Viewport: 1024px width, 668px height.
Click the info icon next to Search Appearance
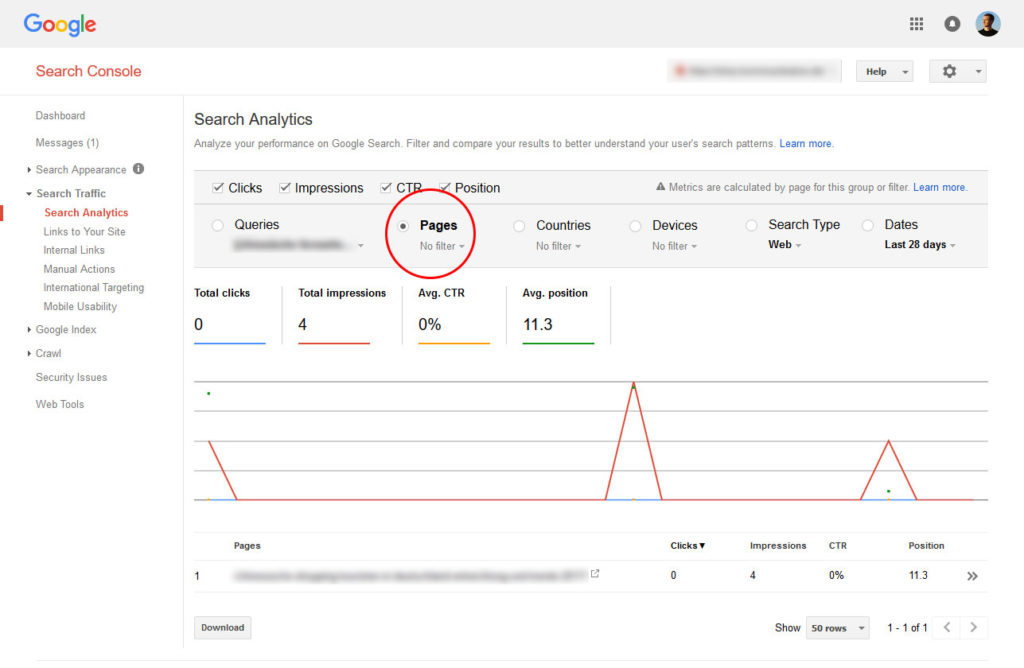tap(138, 169)
